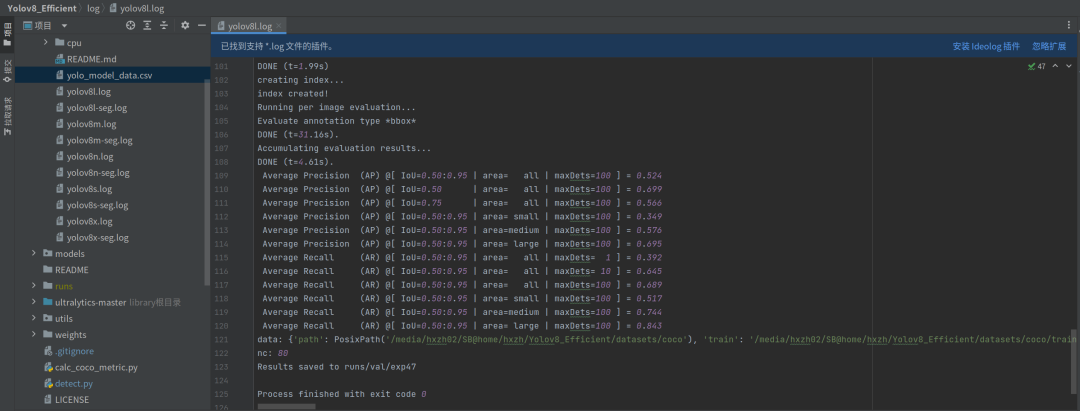The width and height of the screenshot is (1080, 411).
Task: Click the editor horizontal scrollbar thumb
Action: (x=286, y=407)
